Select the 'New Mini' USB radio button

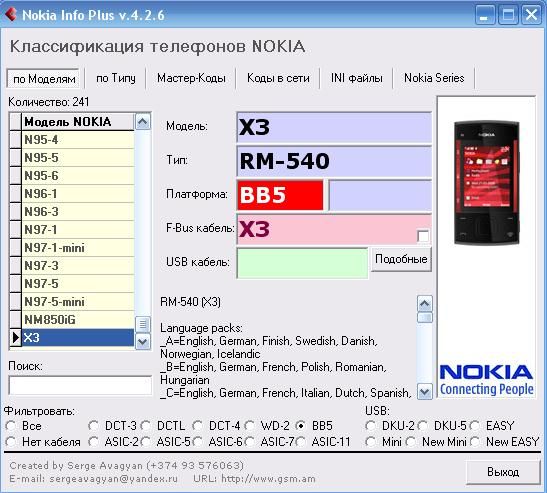(x=411, y=442)
